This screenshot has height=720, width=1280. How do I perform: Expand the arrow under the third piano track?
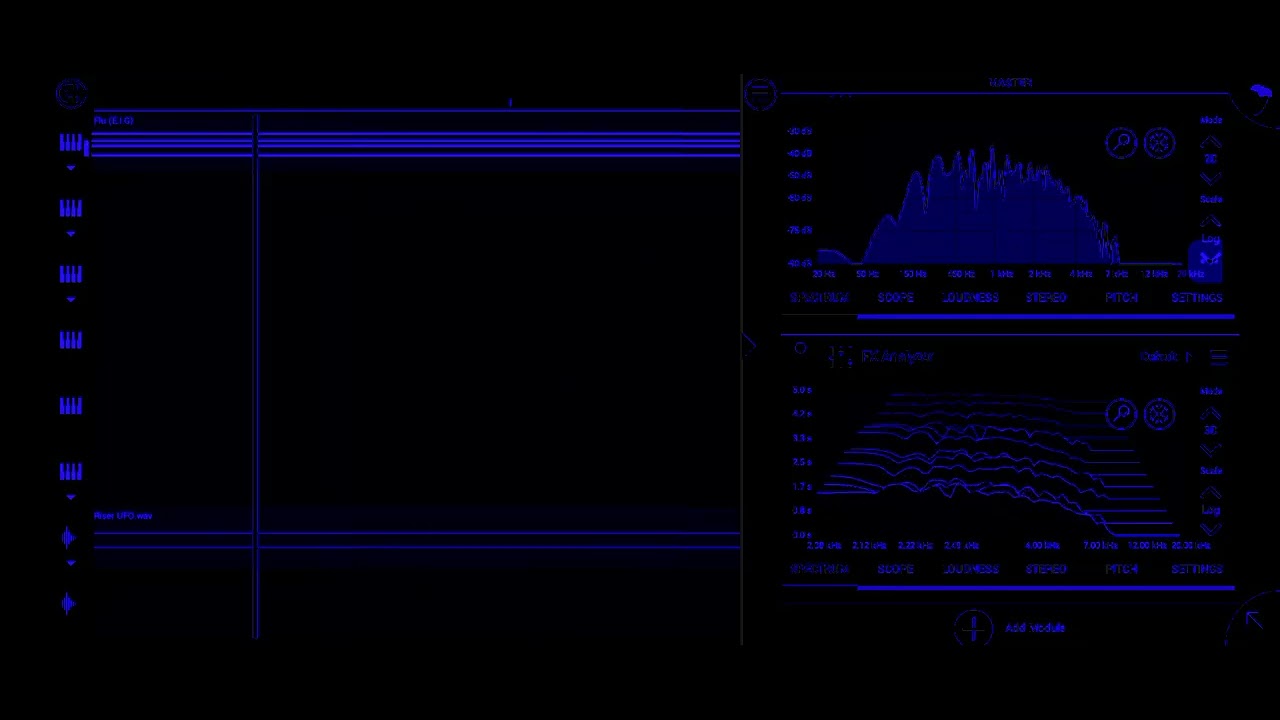tap(70, 300)
